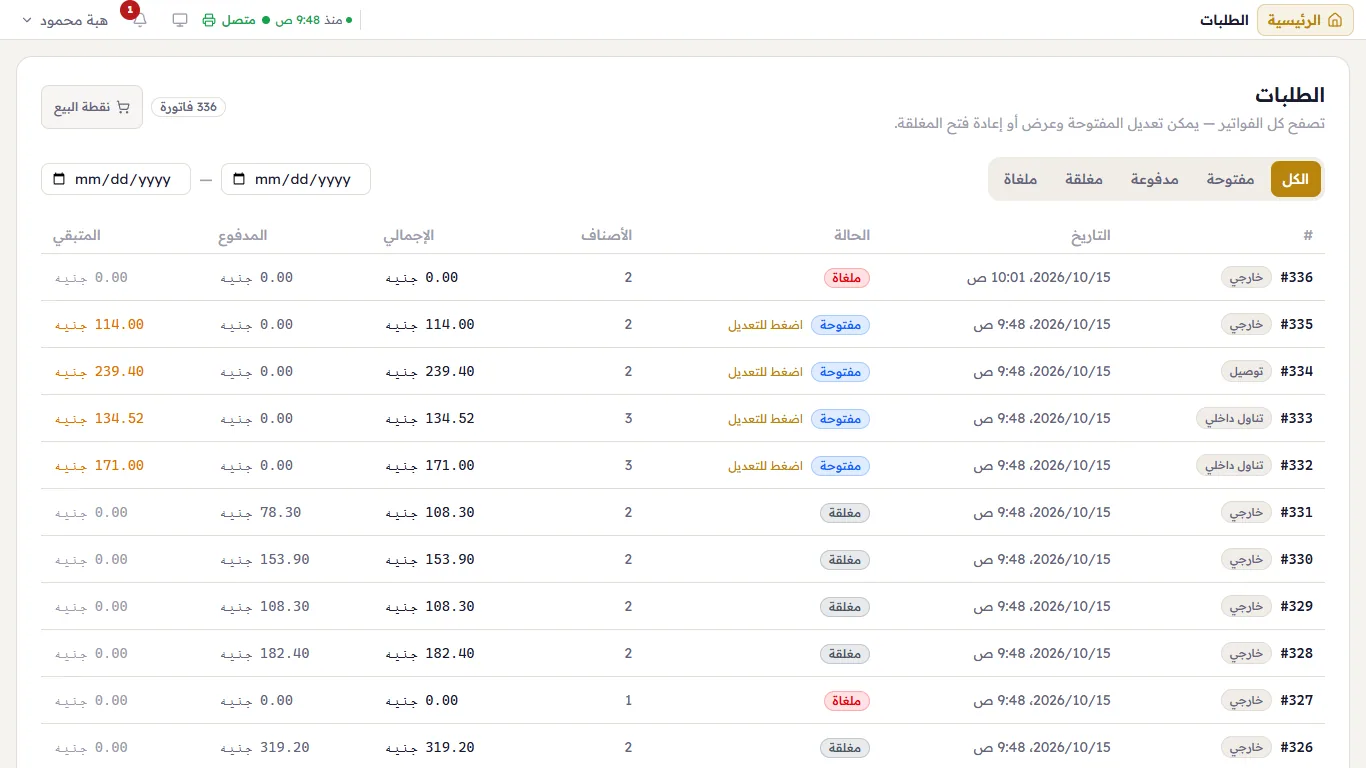Focus the end date input field

[x=116, y=179]
